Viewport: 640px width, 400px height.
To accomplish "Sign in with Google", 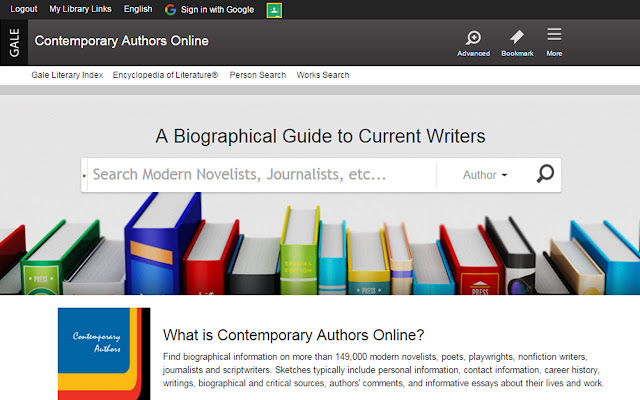I will [x=217, y=10].
